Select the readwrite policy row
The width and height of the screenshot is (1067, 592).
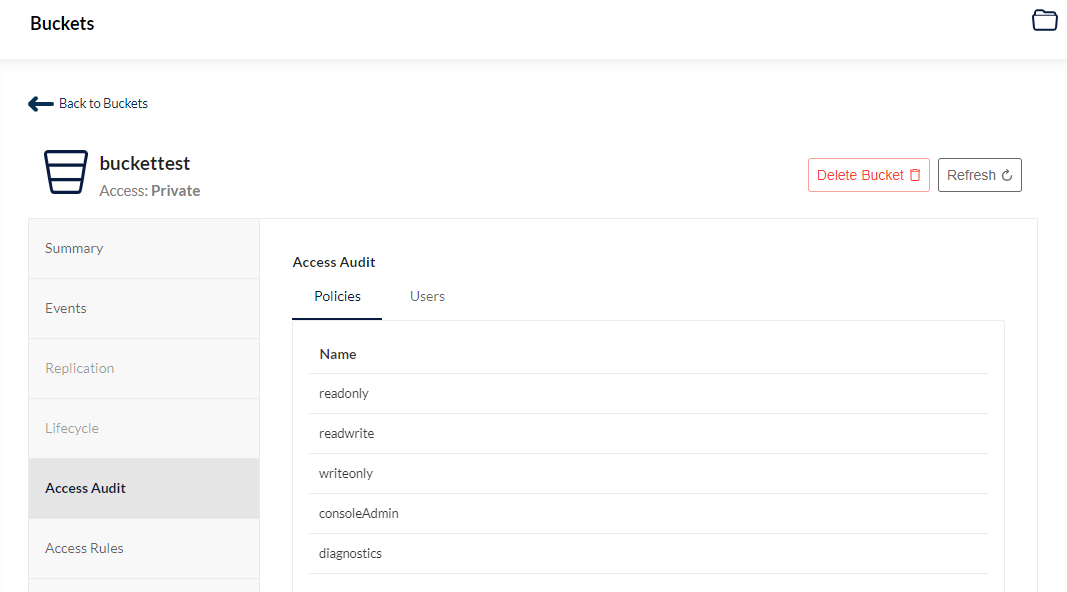point(648,433)
